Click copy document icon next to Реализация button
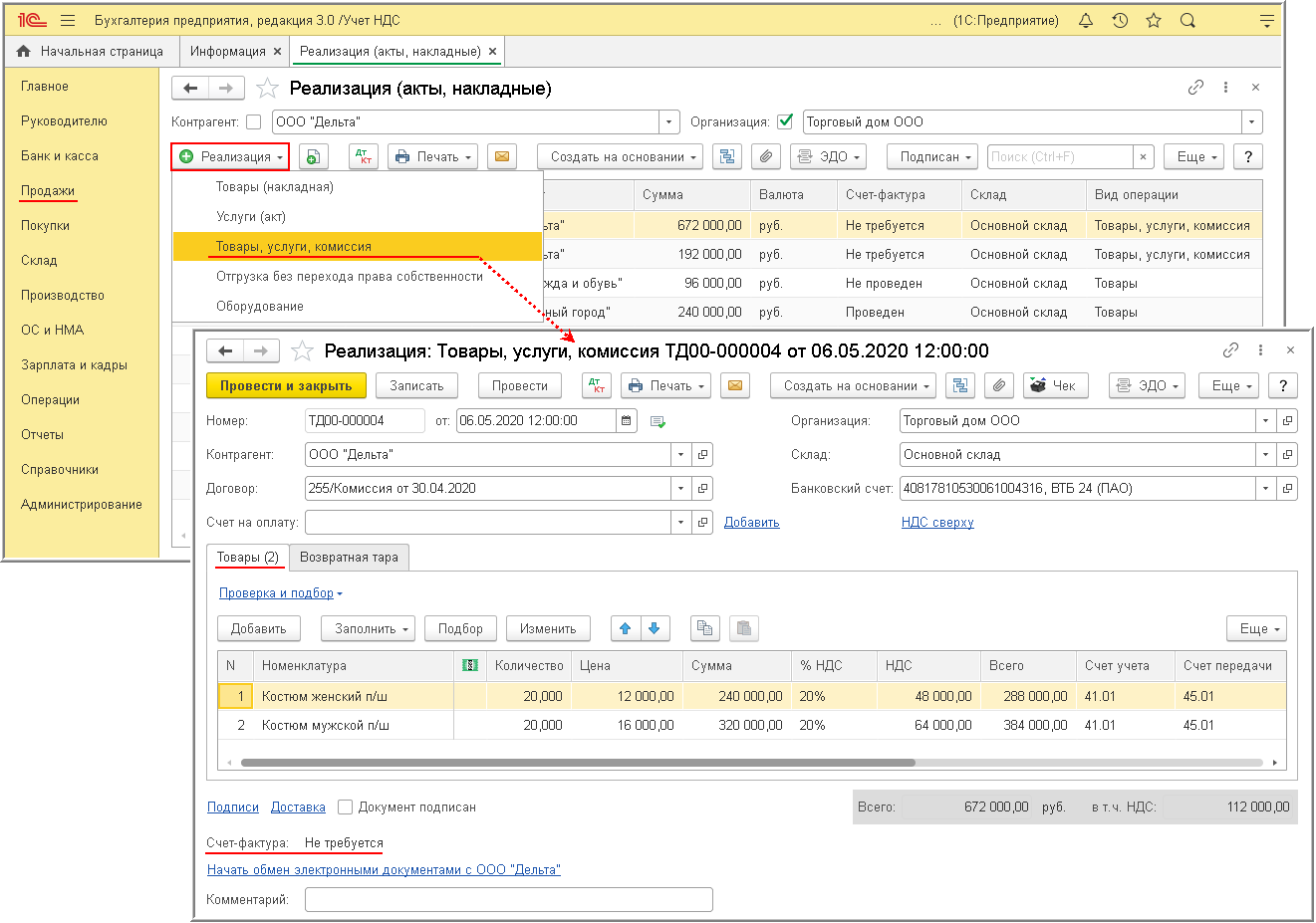1316x923 pixels. [313, 156]
